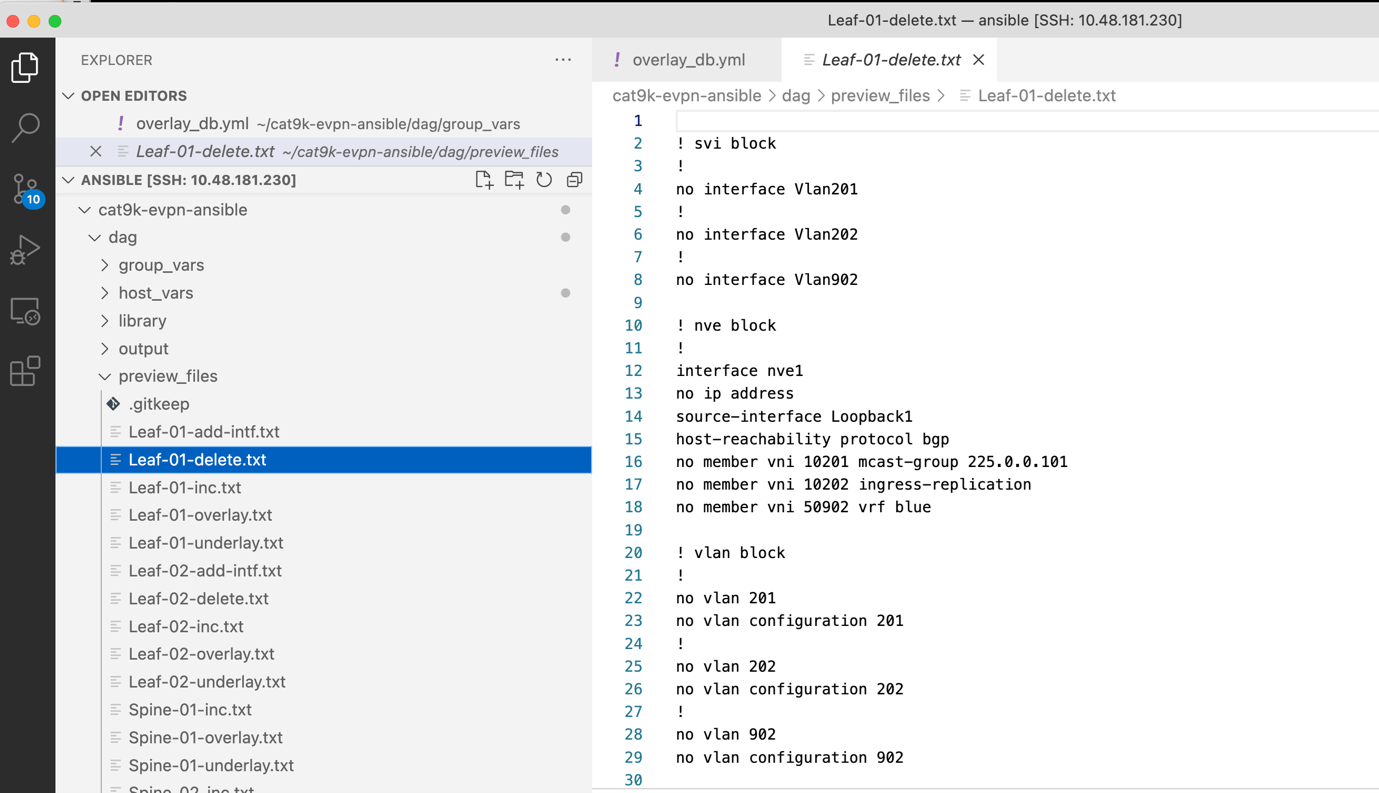
Task: Open the Remote Explorer view
Action: coord(25,311)
